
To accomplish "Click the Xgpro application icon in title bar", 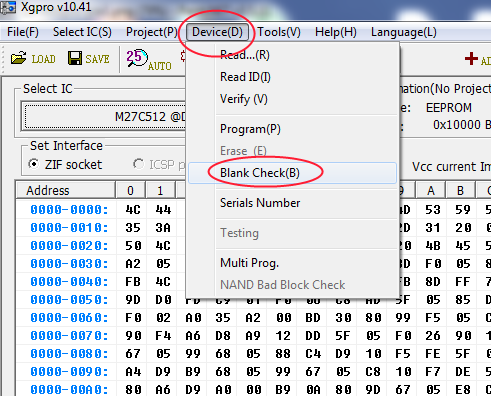I will coord(8,7).
